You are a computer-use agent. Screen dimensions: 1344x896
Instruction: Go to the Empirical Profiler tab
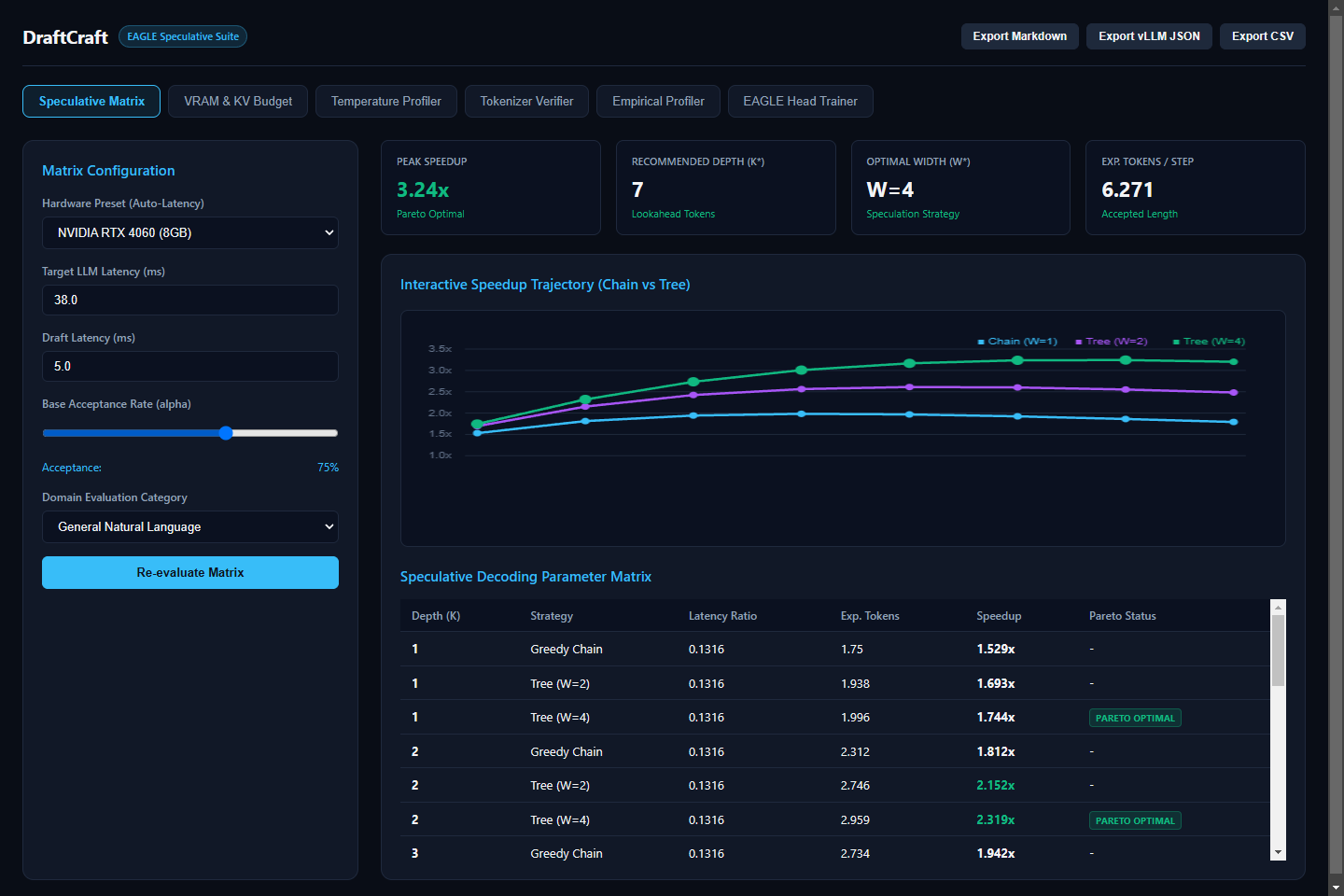658,101
